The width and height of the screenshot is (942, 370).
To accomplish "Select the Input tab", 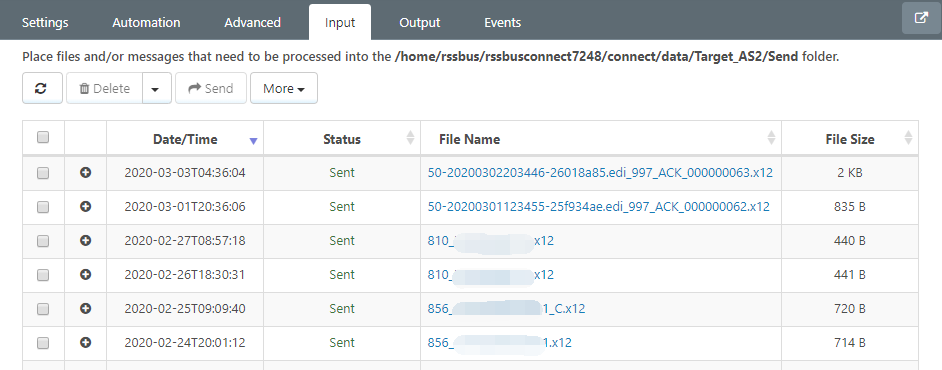I will tap(340, 23).
